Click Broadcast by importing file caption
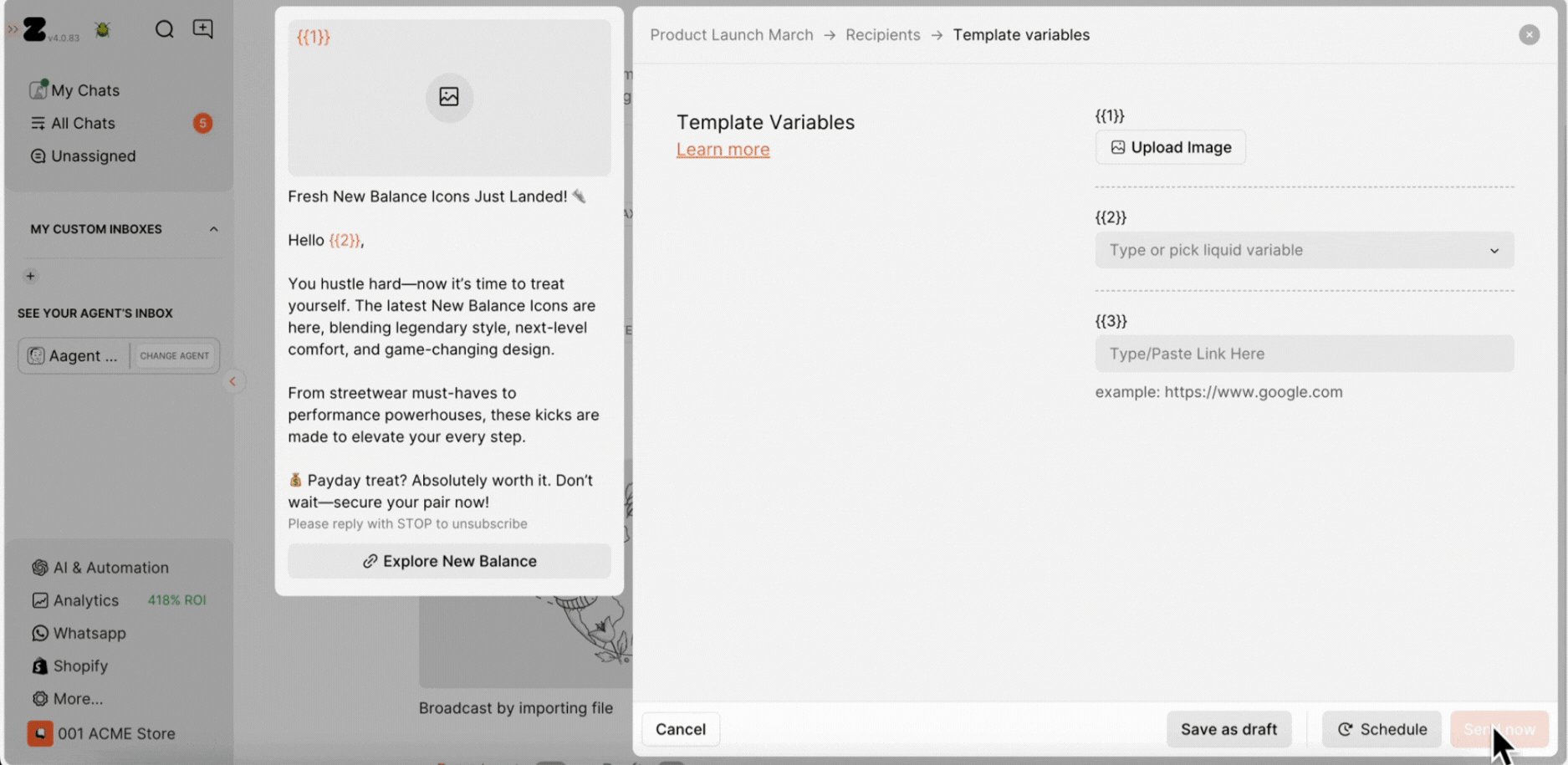1568x765 pixels. (516, 708)
